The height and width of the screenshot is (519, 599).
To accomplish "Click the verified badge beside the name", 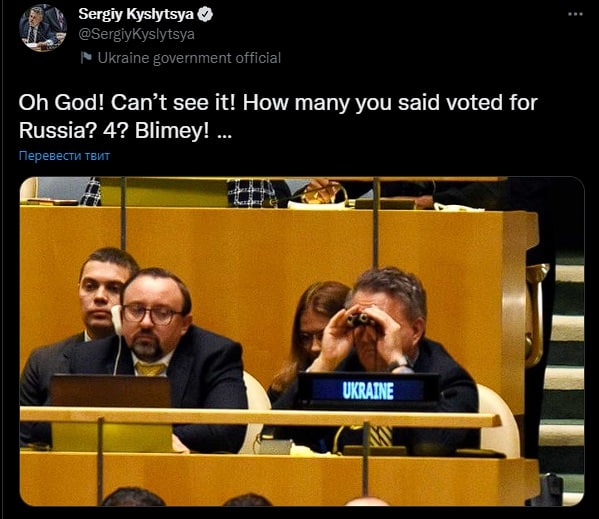I will 206,15.
